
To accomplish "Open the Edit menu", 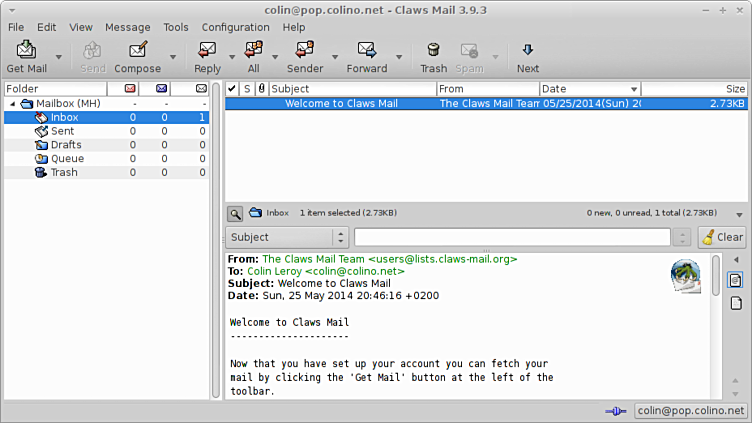I will 47,27.
